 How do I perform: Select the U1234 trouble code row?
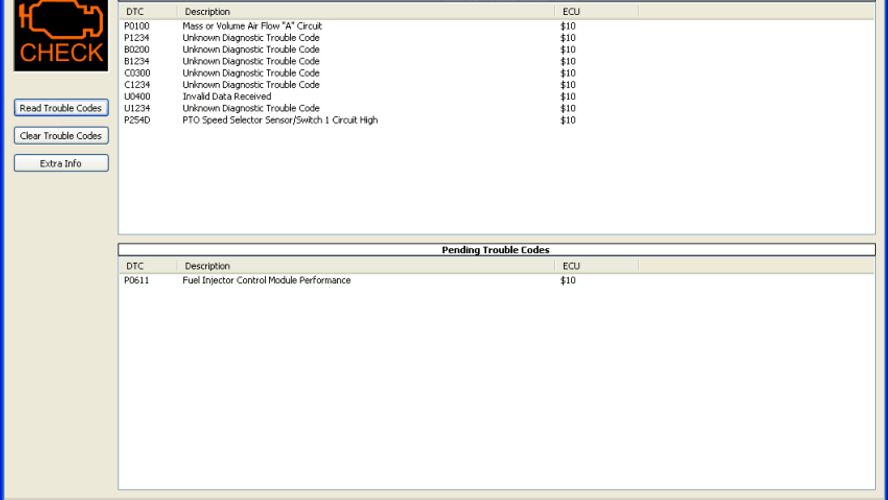[x=250, y=108]
